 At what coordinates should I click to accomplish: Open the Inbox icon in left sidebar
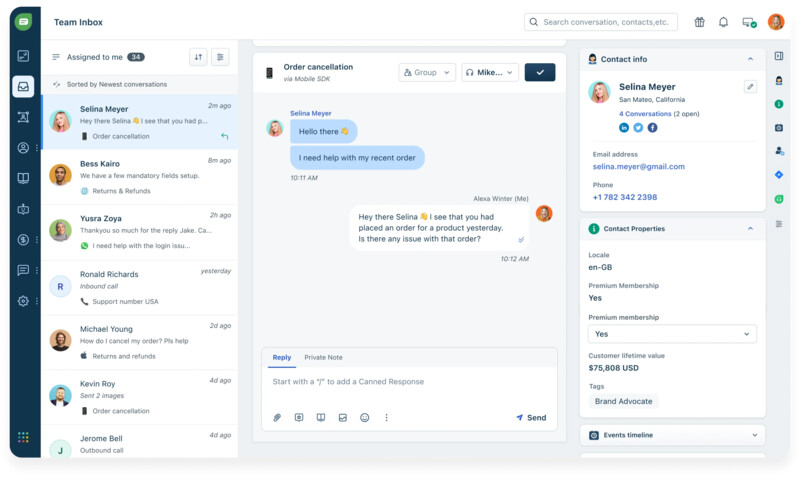point(23,86)
